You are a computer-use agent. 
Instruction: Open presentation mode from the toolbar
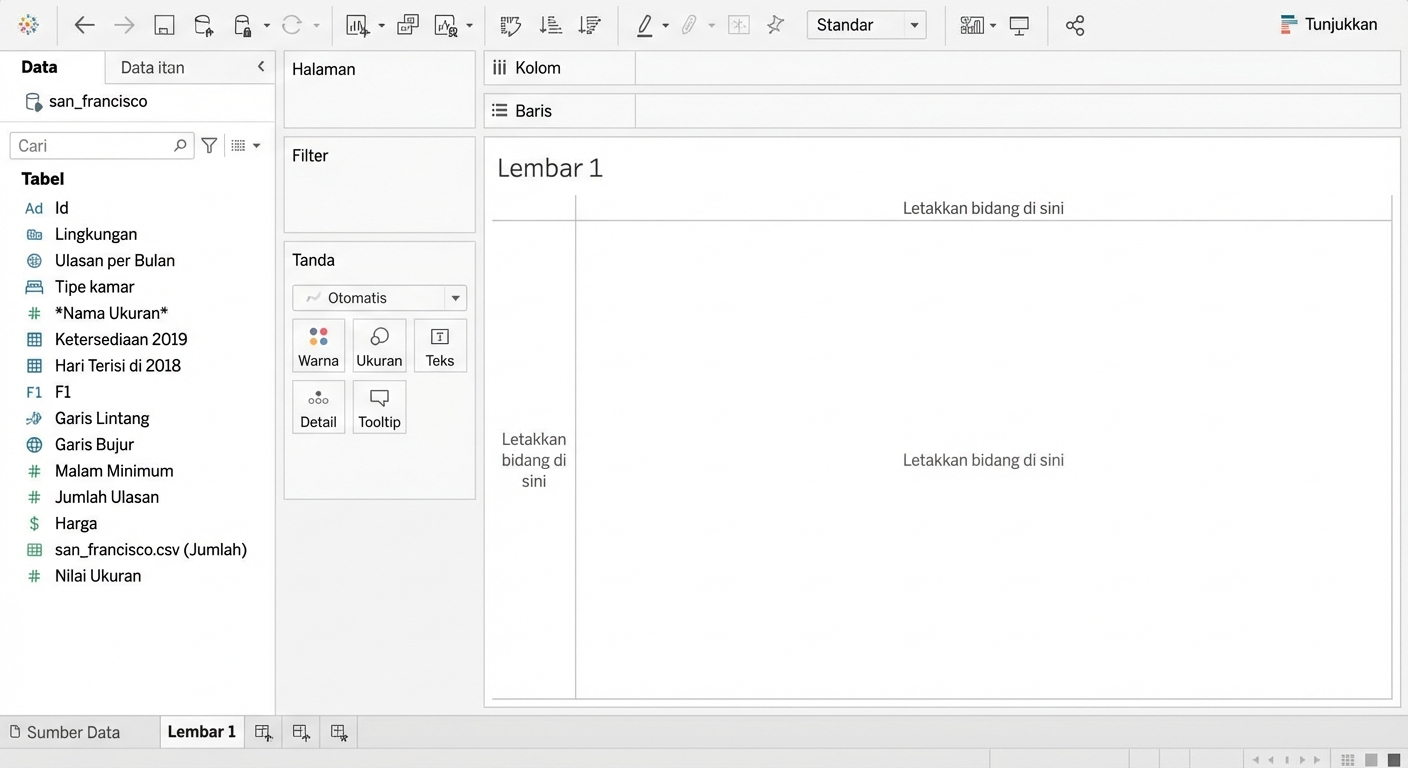click(x=1019, y=26)
